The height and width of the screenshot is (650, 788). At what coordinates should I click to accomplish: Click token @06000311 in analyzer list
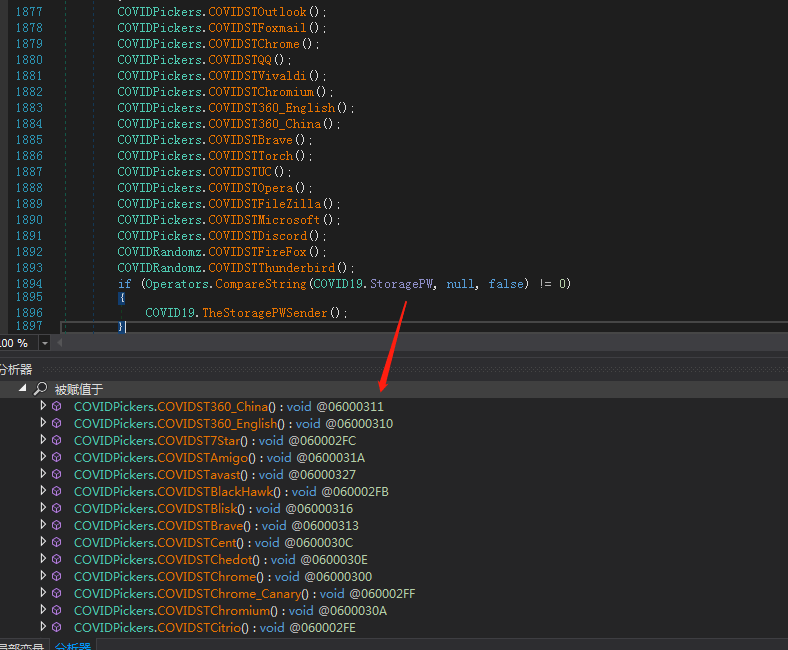pos(350,406)
